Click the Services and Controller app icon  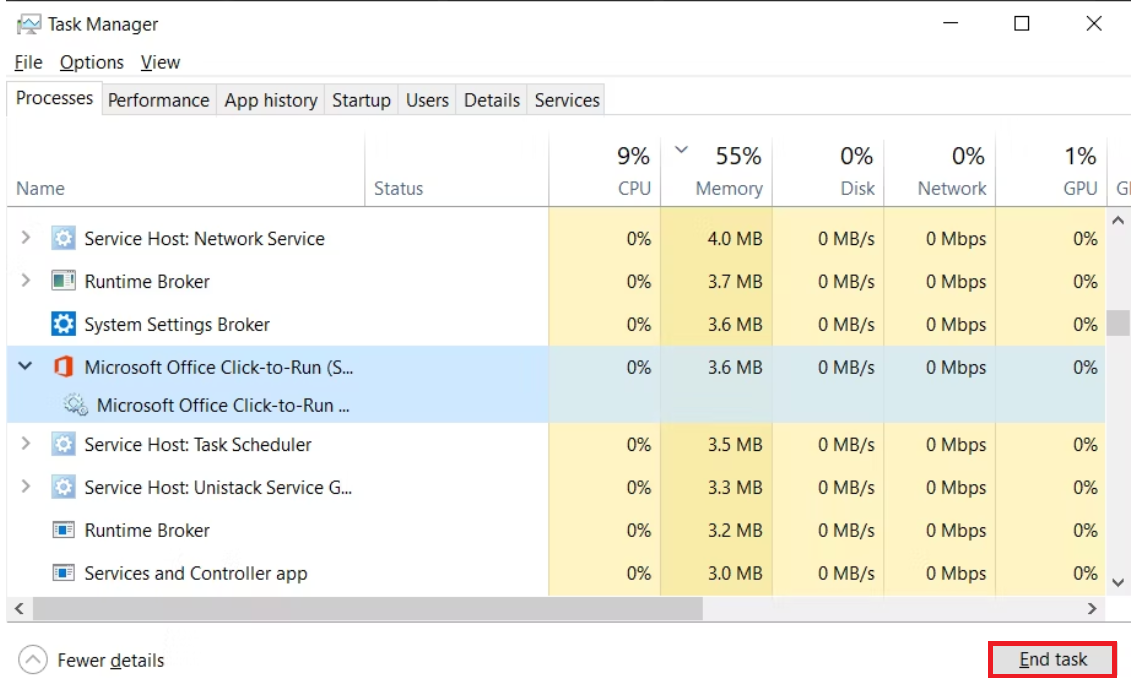coord(64,573)
